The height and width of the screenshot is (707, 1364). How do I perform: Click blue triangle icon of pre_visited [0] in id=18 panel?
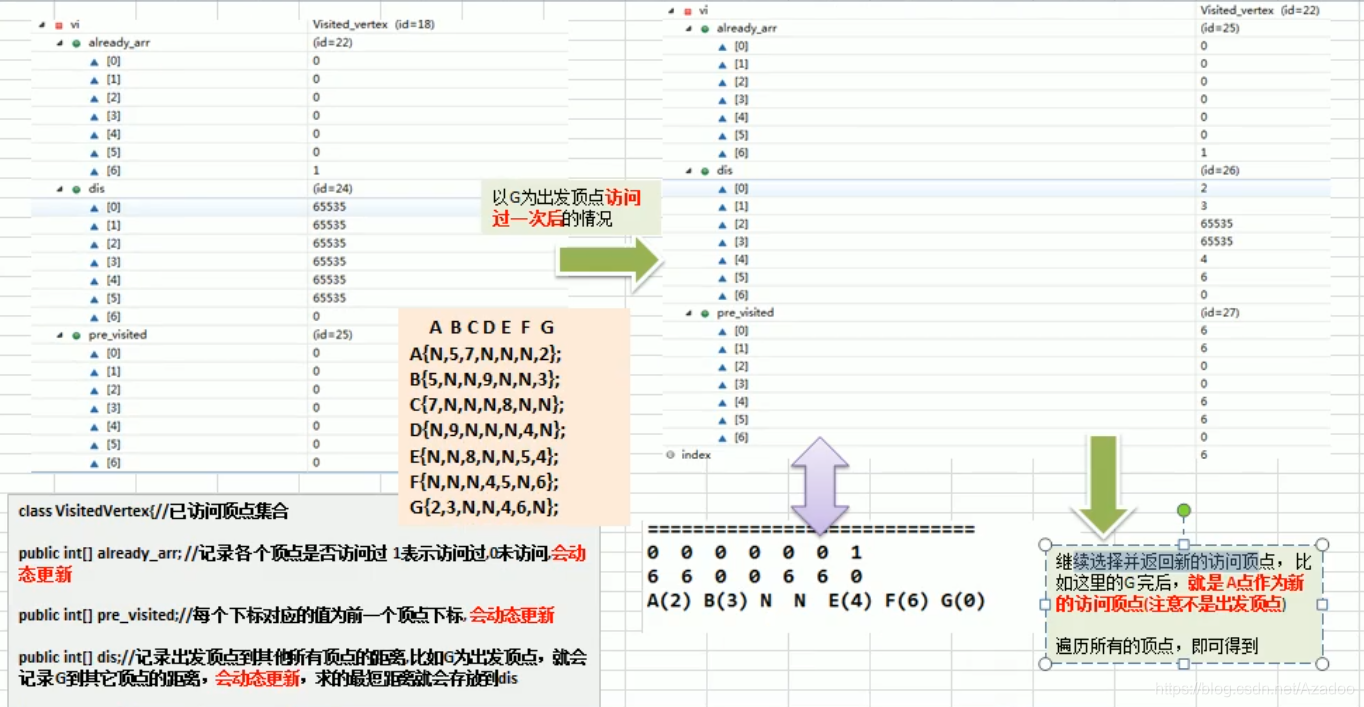[x=94, y=353]
